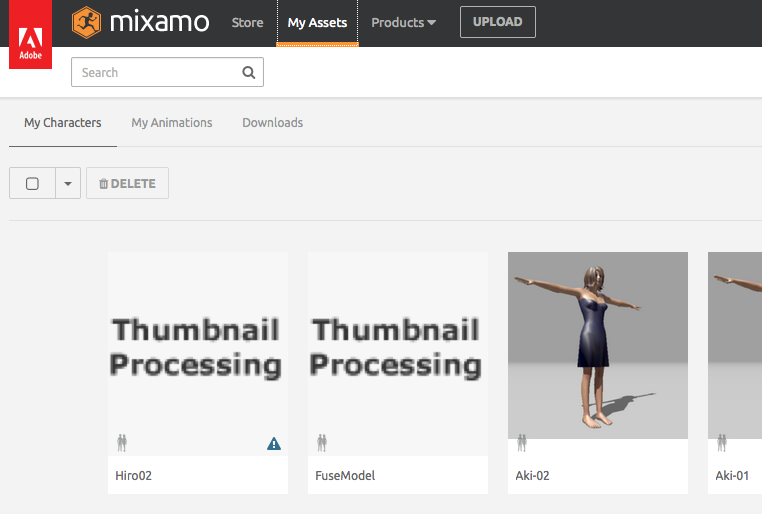The image size is (762, 514).
Task: Click the Hiro02 name label
Action: coord(134,476)
